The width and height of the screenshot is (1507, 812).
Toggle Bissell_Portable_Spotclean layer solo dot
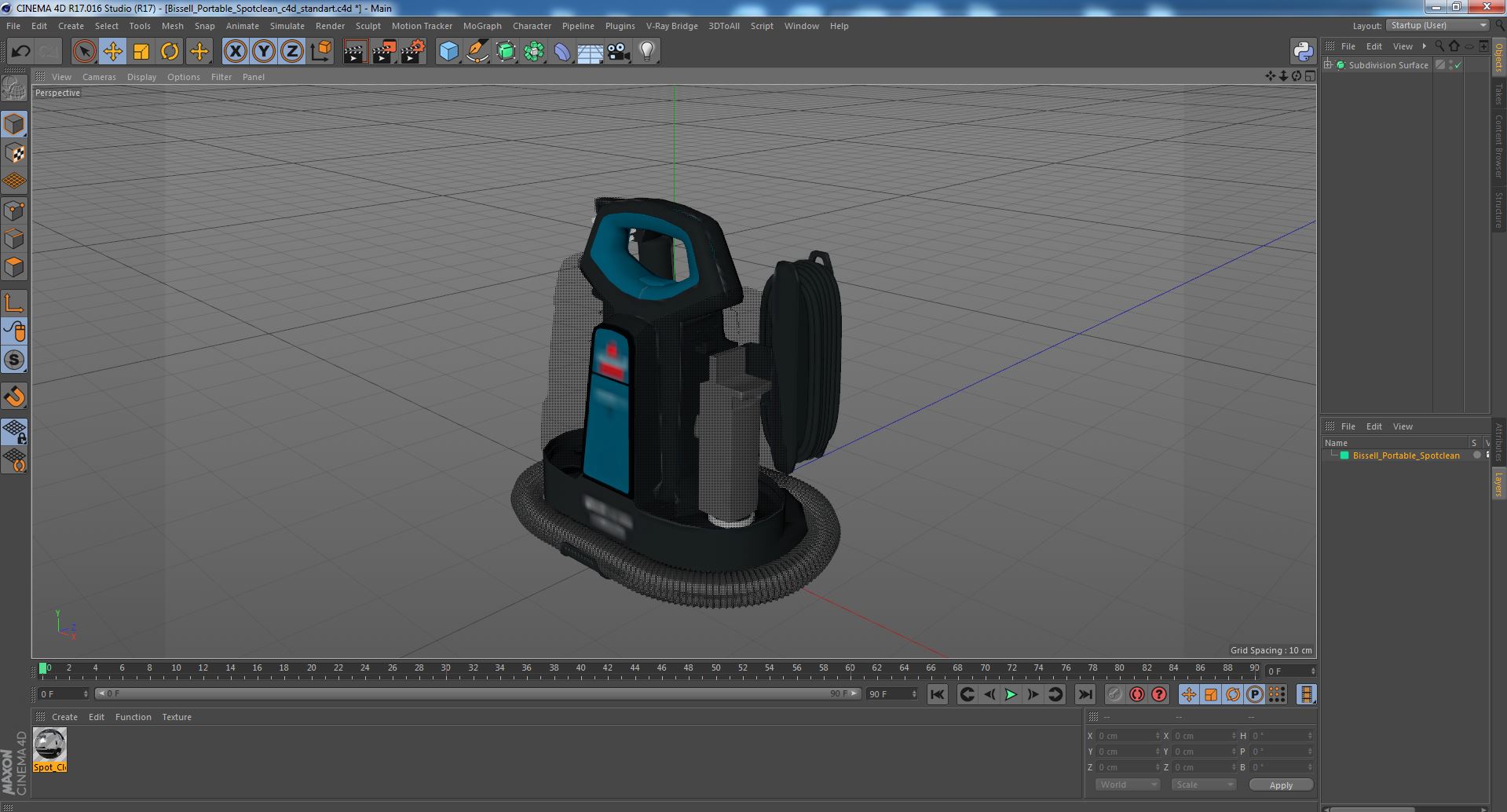pyautogui.click(x=1477, y=455)
